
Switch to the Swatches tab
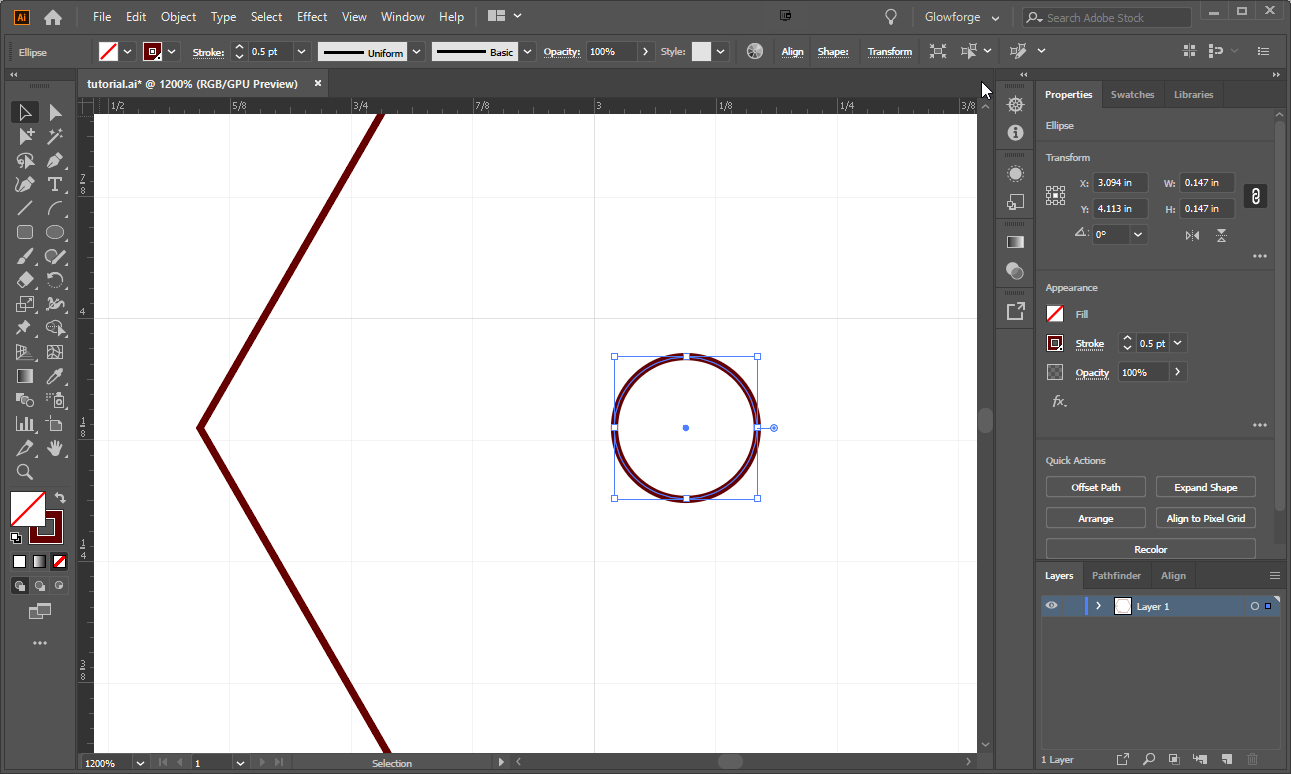(x=1132, y=95)
